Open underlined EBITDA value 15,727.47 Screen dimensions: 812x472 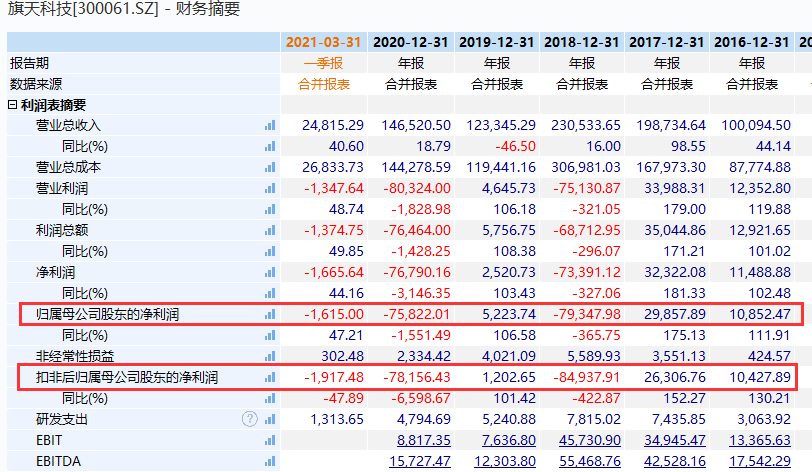pyautogui.click(x=419, y=461)
